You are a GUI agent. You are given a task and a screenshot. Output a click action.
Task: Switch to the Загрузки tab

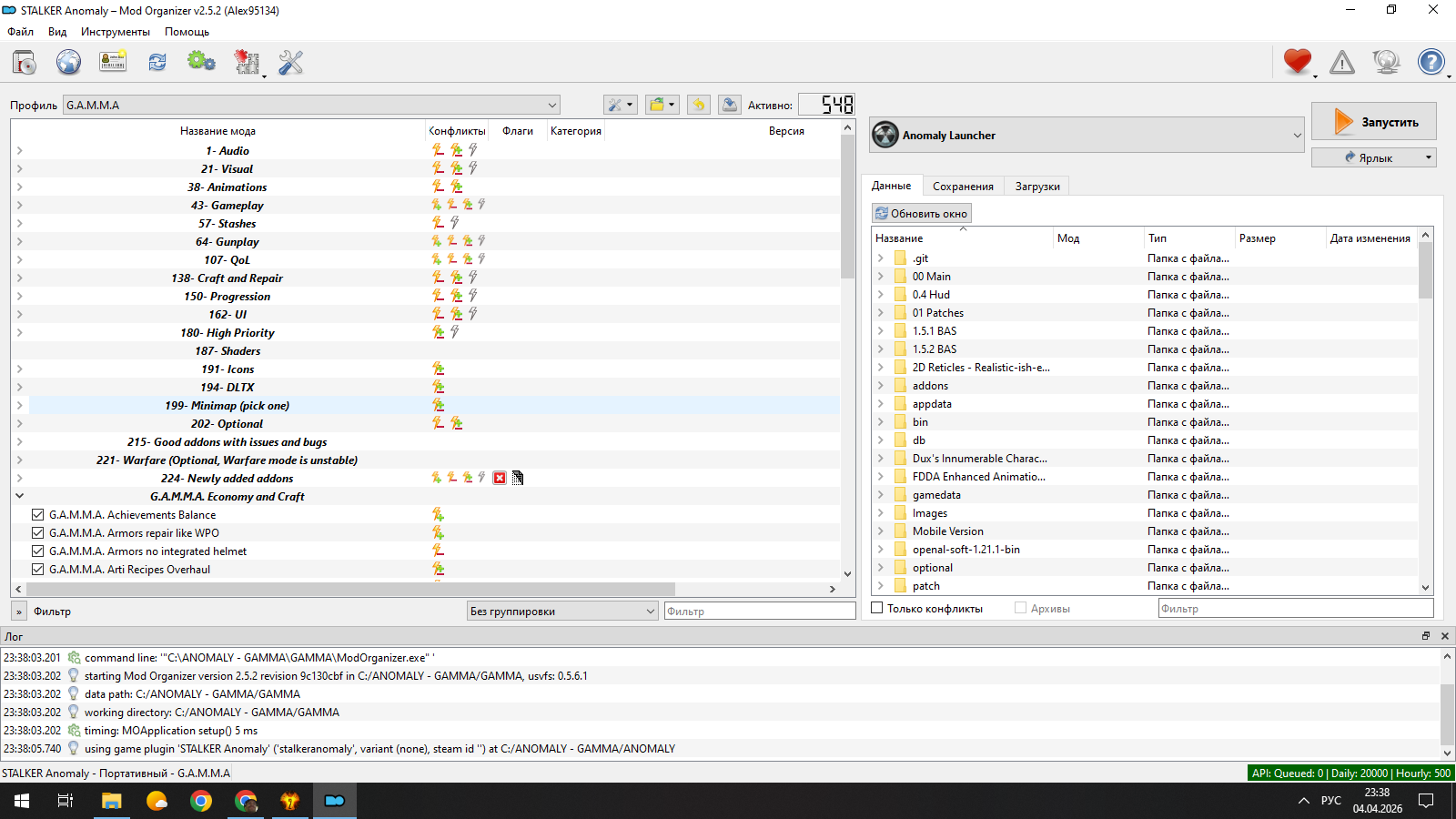(x=1037, y=186)
